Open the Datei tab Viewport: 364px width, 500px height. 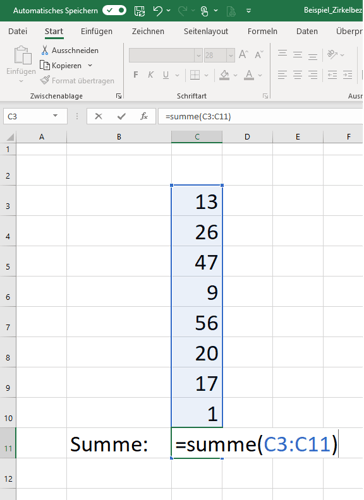point(18,31)
